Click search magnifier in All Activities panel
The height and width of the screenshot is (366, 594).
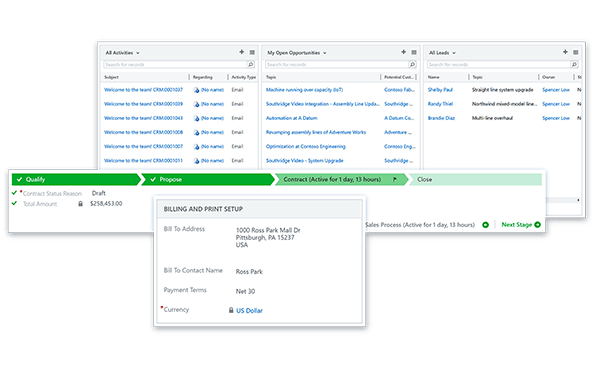(250, 64)
